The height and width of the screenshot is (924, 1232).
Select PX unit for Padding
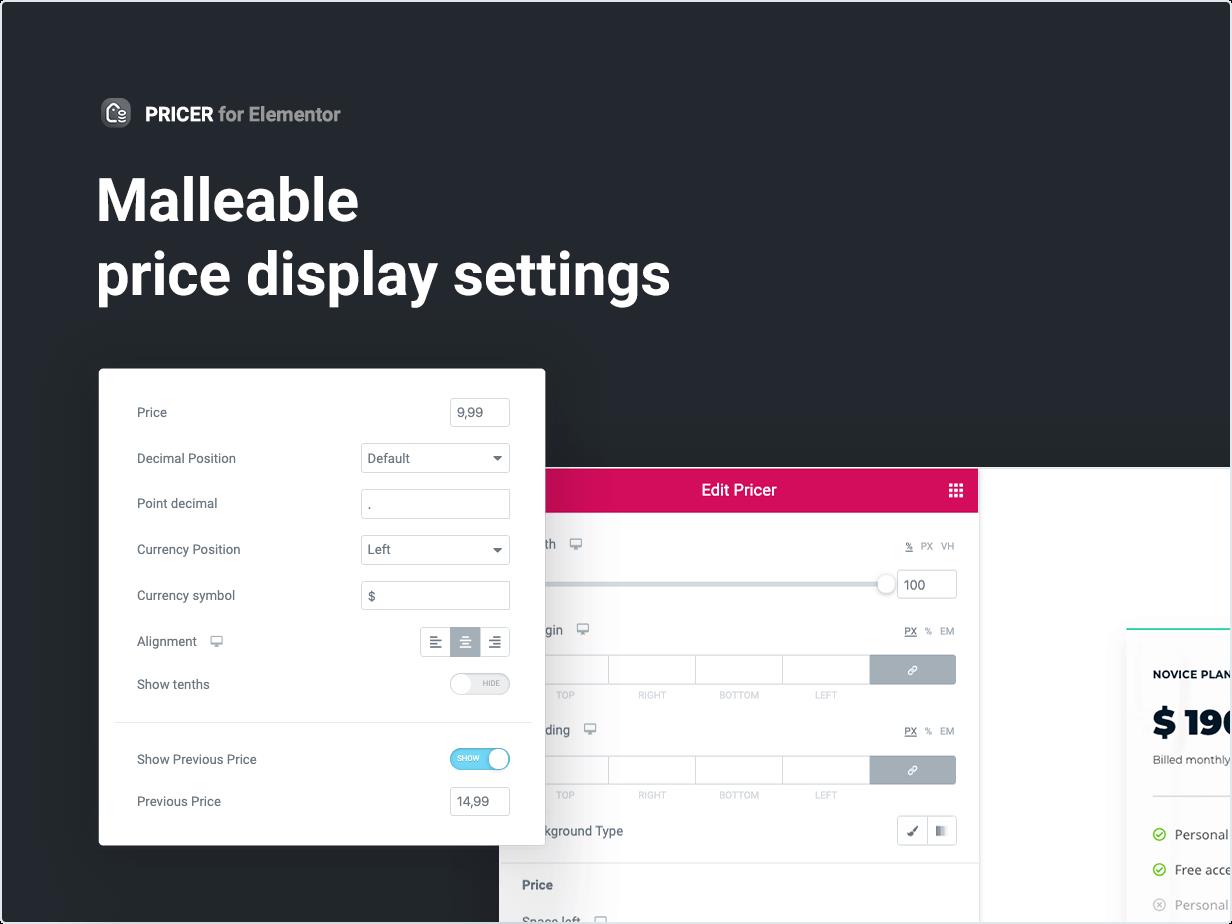pyautogui.click(x=911, y=731)
